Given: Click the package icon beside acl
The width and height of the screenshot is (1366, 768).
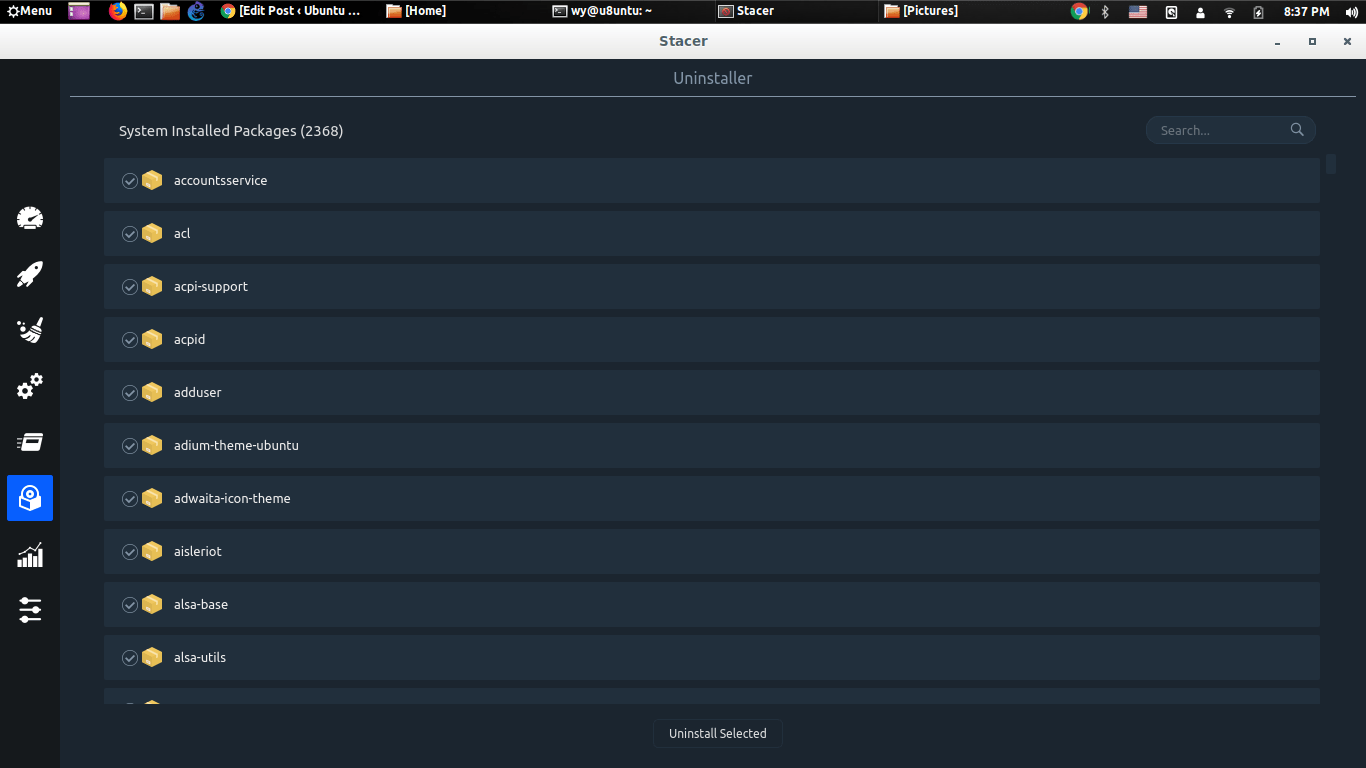Looking at the screenshot, I should (x=152, y=233).
